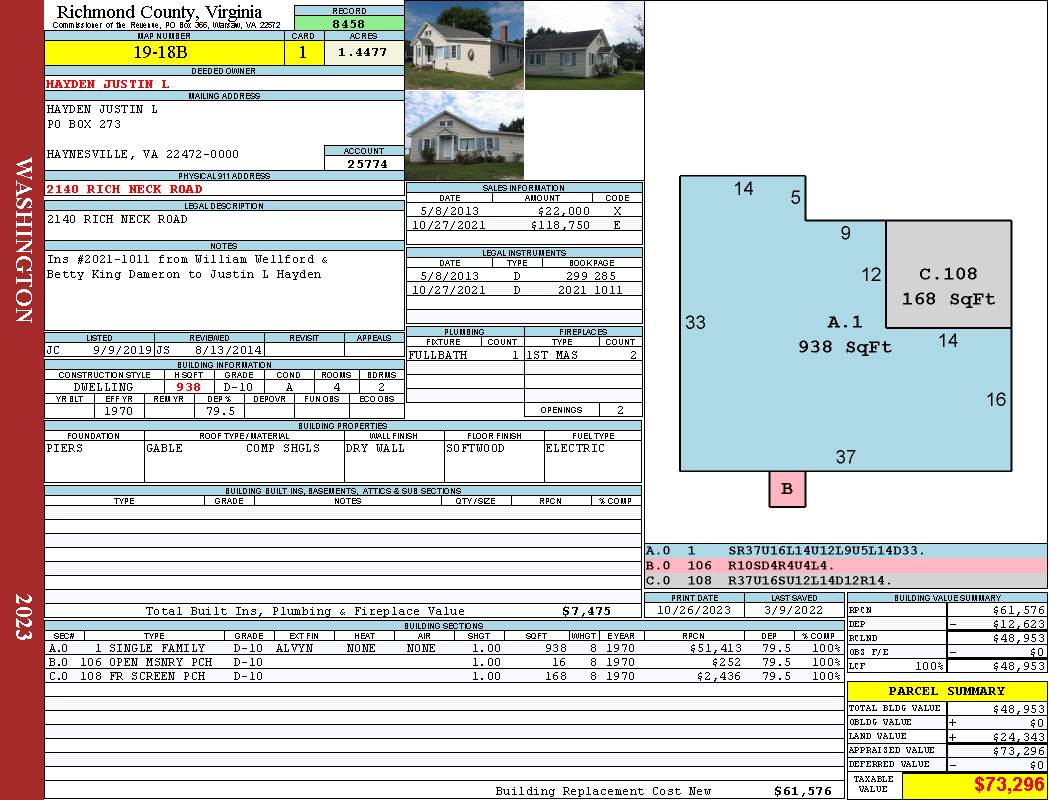
Task: Click the mailing address line PO BOX 273
Action: tap(84, 124)
